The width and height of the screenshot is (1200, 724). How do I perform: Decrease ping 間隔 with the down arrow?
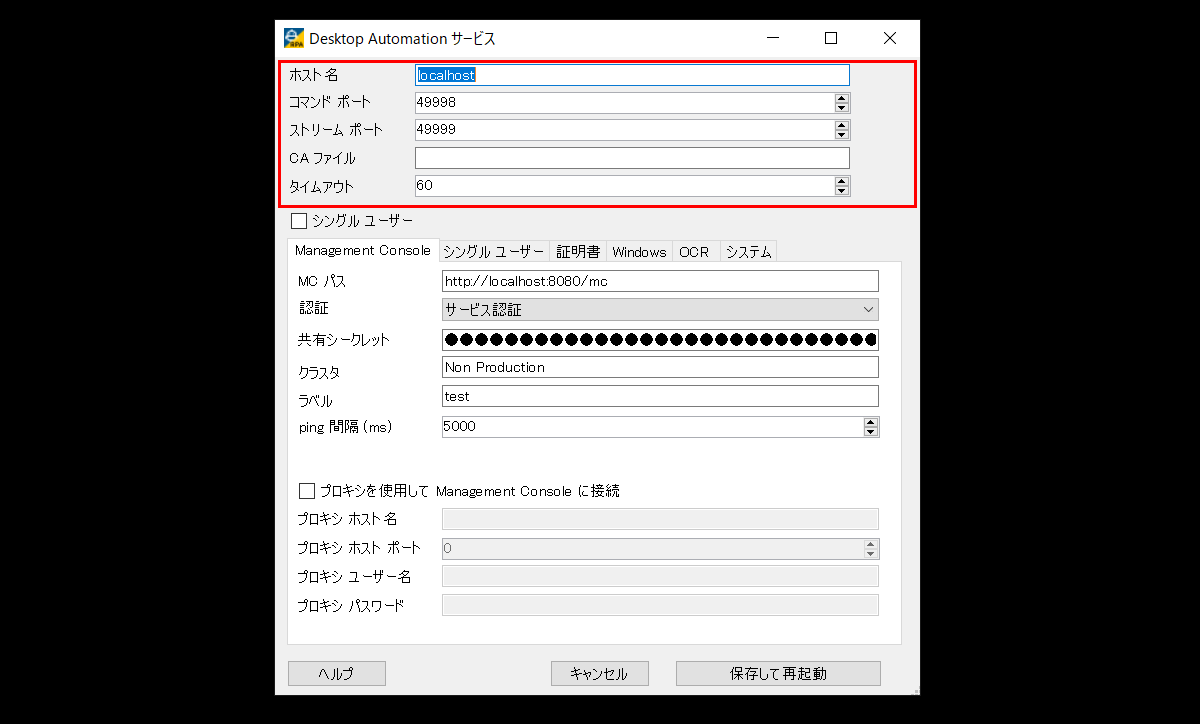tap(871, 432)
